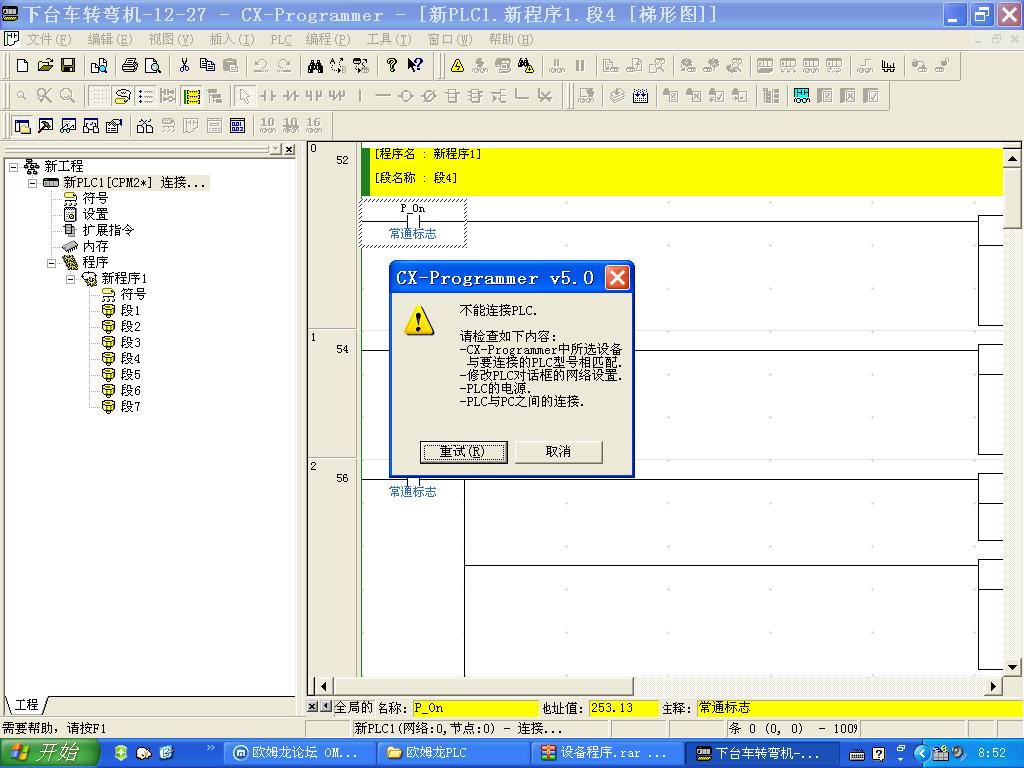Collapse the 新PLC1[CPM2*] tree node
The width and height of the screenshot is (1024, 768).
tap(32, 183)
